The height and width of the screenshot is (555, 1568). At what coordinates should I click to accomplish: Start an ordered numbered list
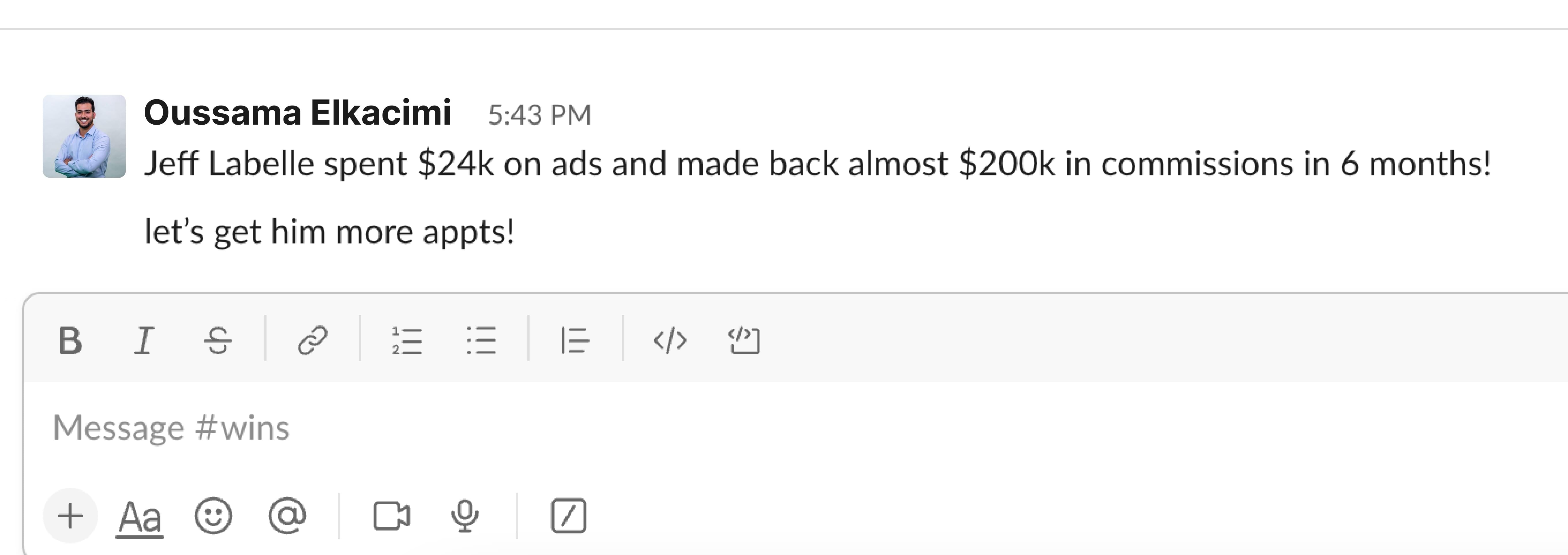coord(407,340)
